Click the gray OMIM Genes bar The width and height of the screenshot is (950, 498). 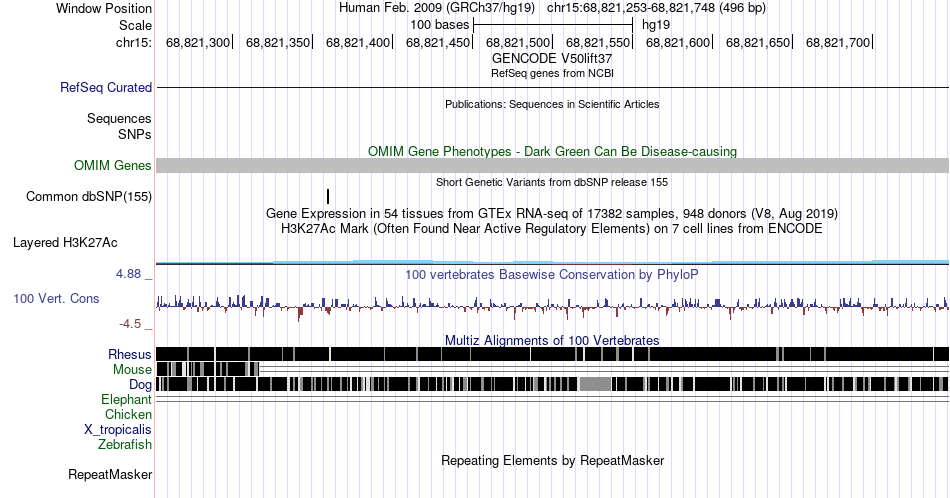[x=552, y=165]
